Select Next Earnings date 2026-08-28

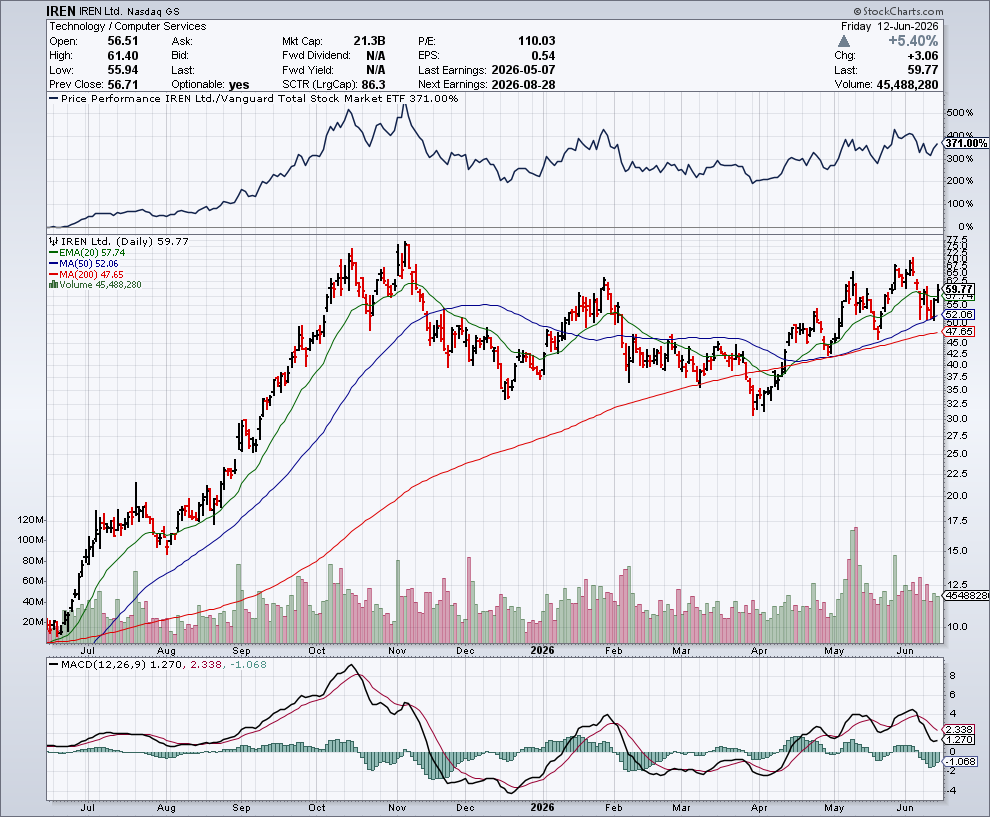point(523,85)
